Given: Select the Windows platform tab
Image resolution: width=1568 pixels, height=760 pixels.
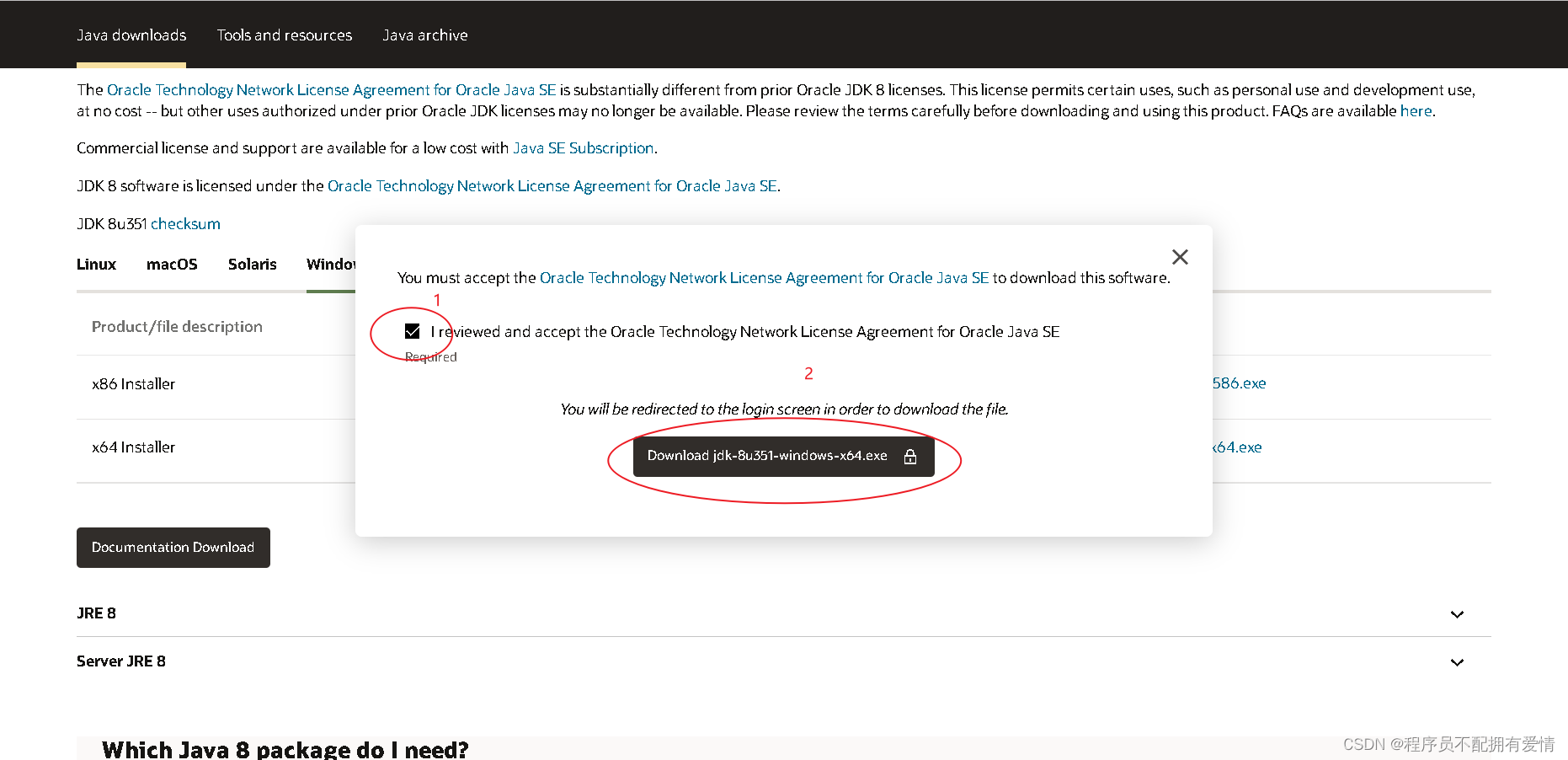Looking at the screenshot, I should point(331,265).
